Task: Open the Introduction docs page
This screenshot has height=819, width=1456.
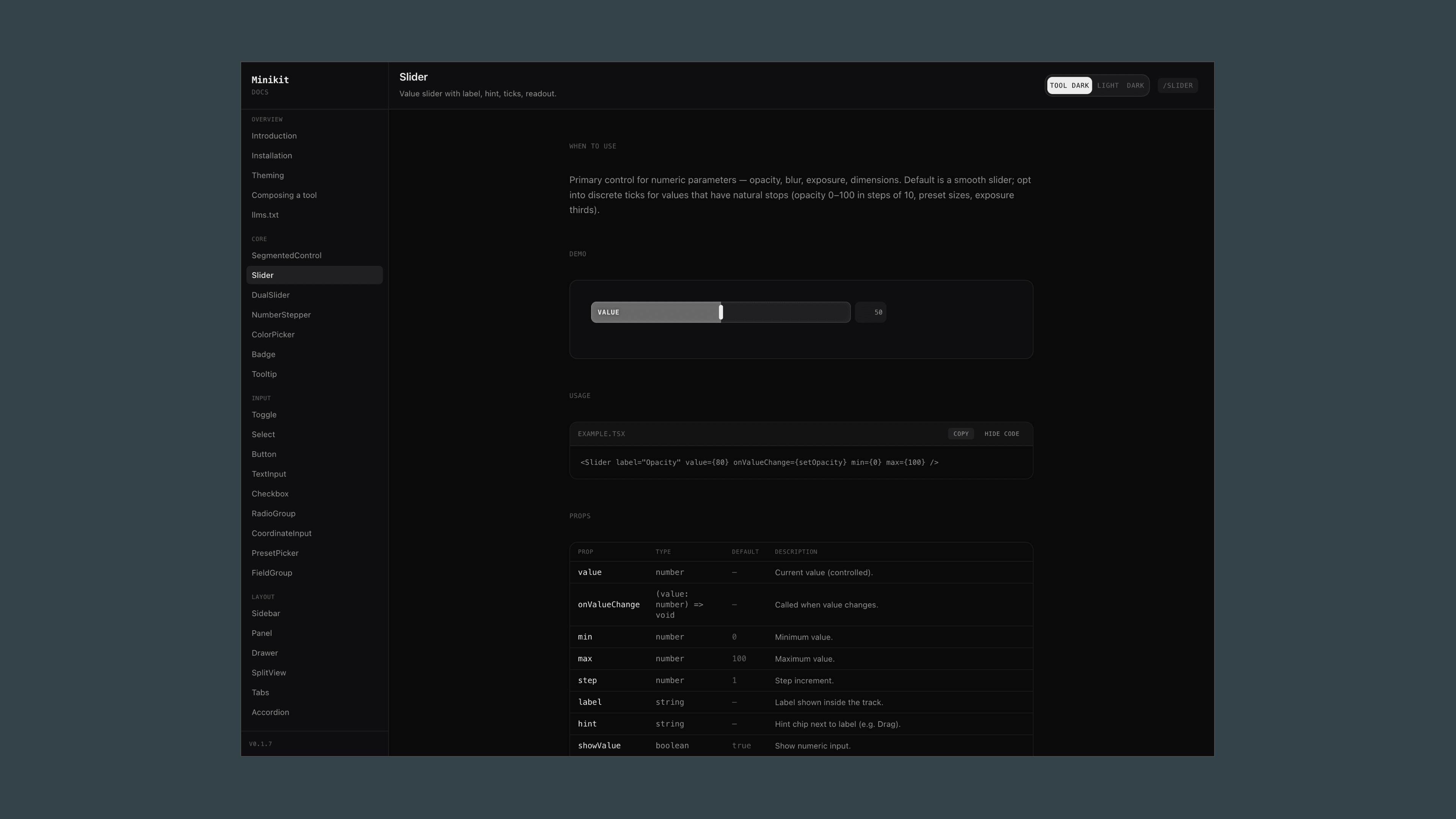Action: [314, 136]
